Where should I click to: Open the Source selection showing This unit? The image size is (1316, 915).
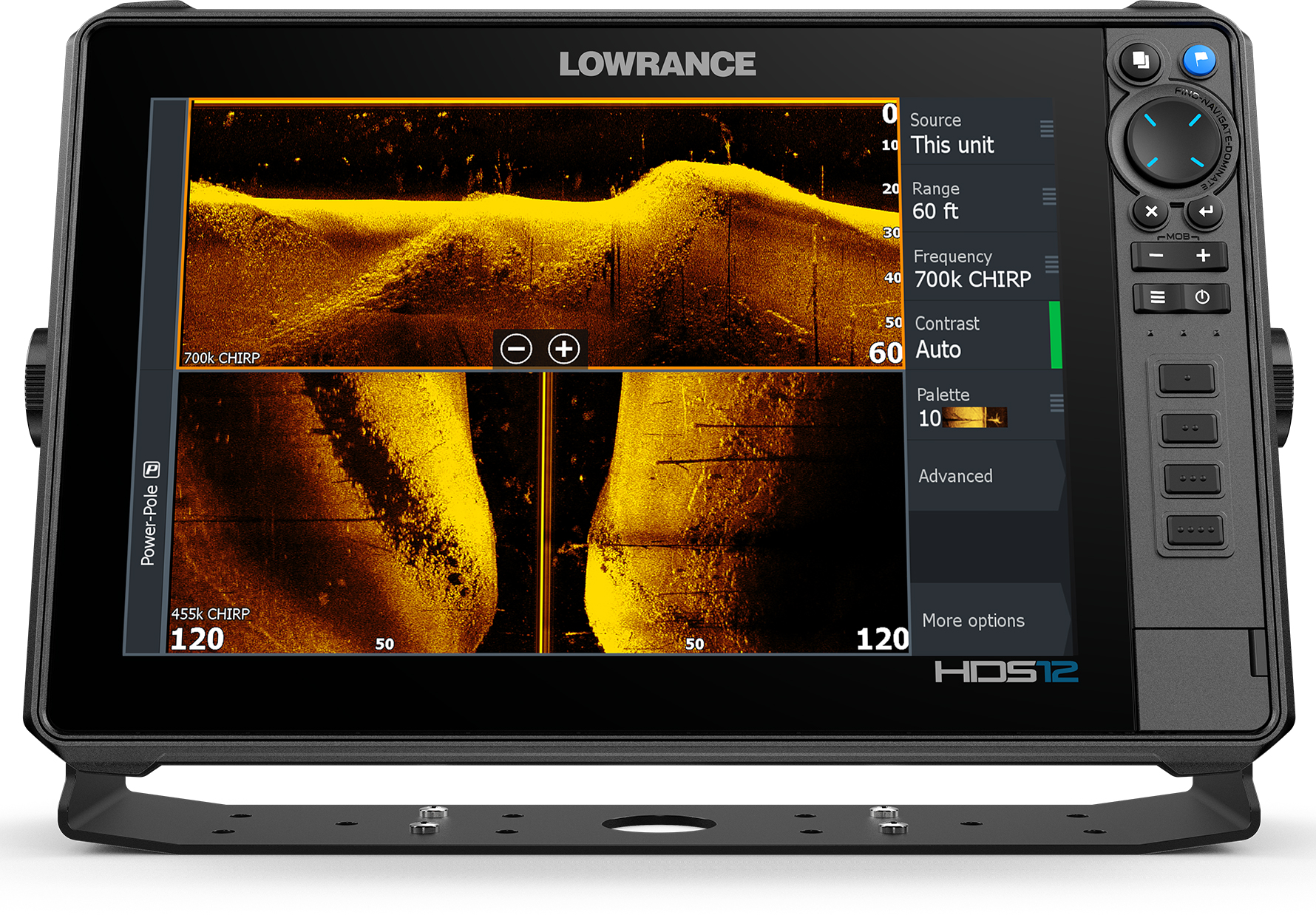coord(977,132)
